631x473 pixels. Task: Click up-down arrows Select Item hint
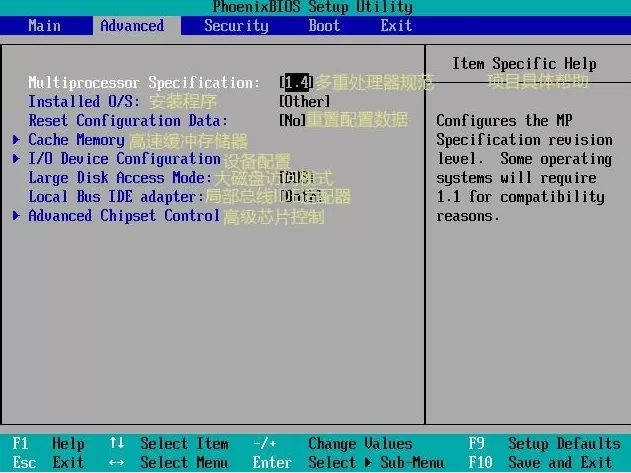169,444
